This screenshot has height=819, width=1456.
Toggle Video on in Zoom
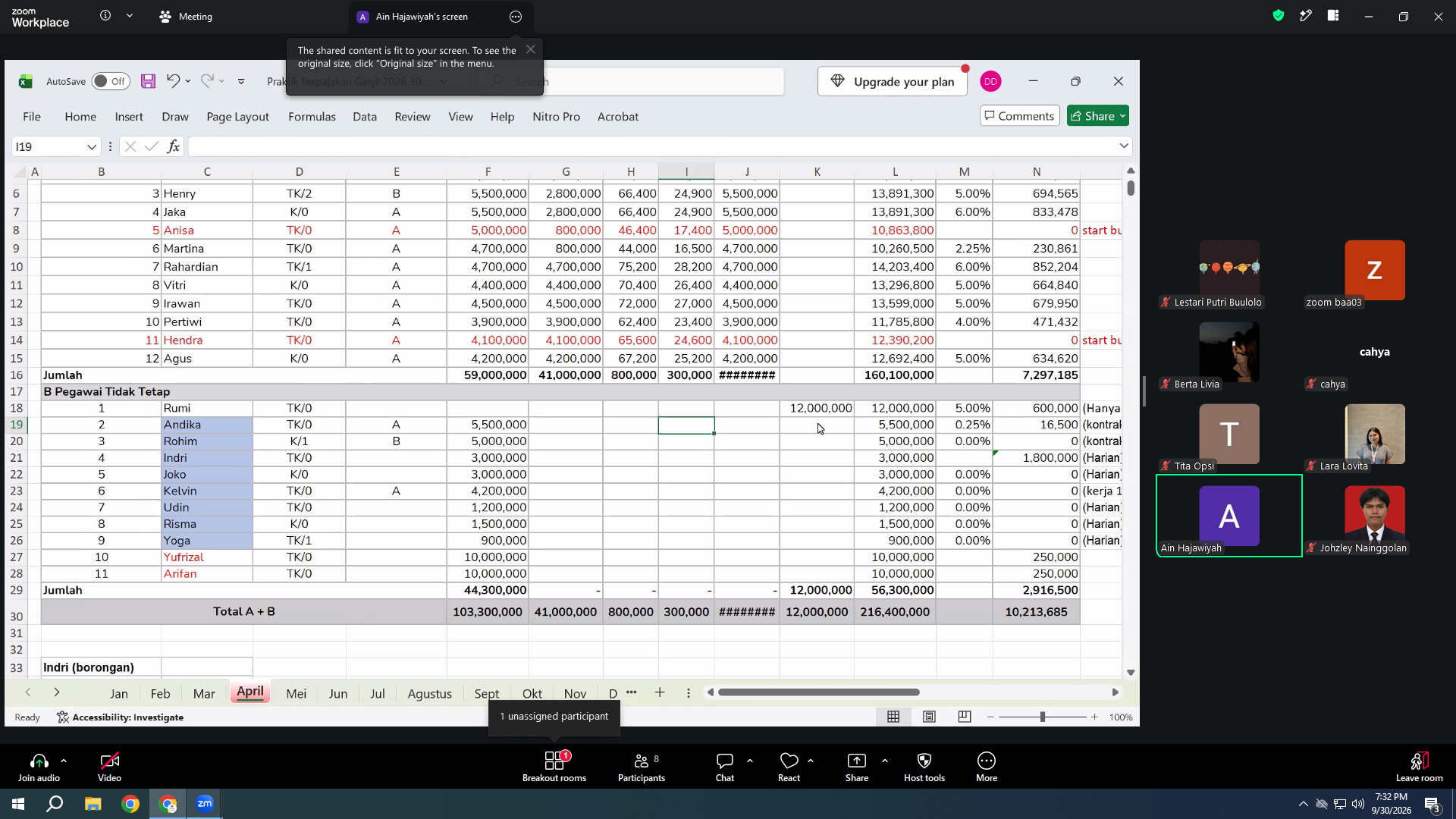coord(109,766)
